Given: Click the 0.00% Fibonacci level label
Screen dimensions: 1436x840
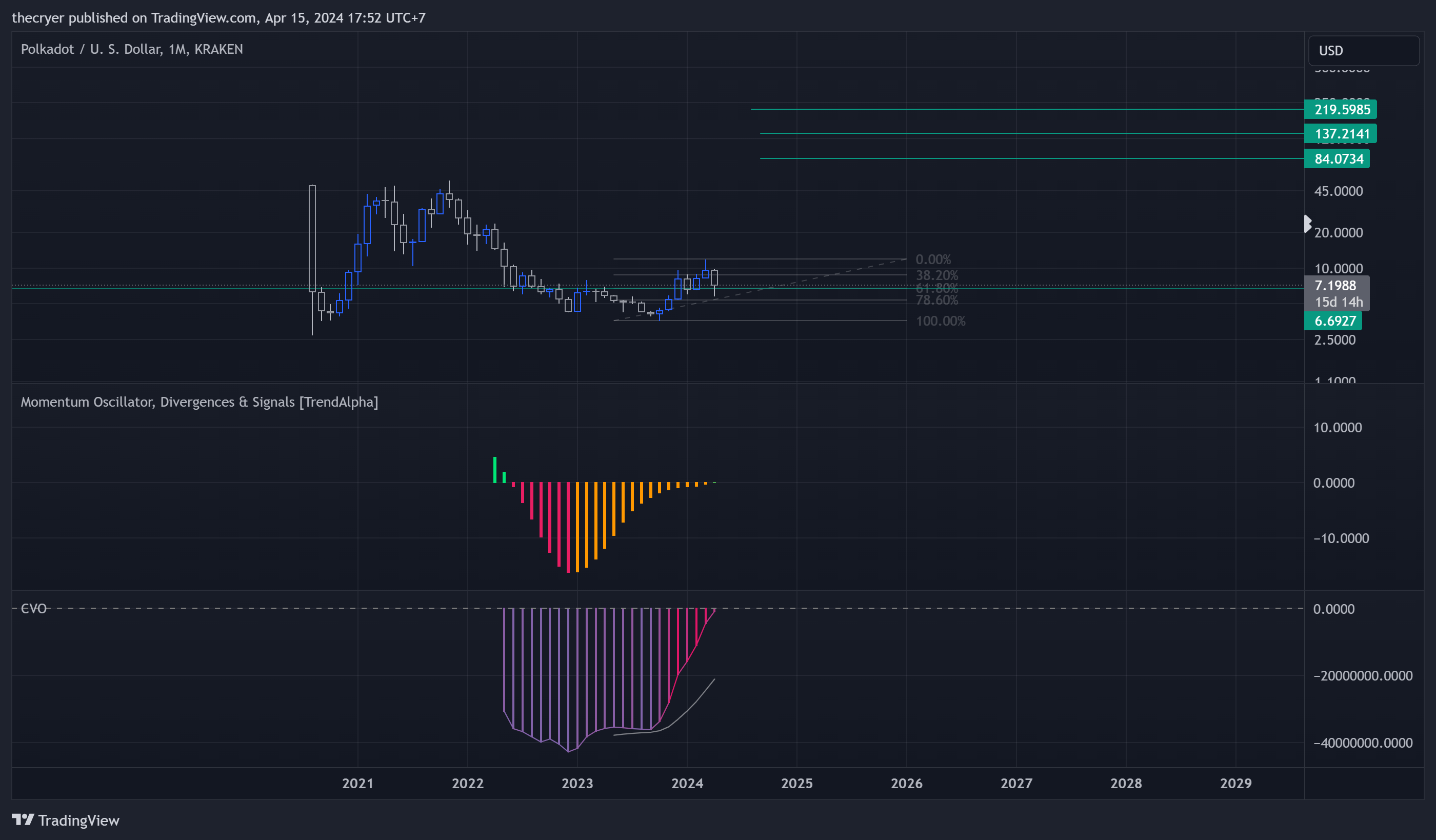Looking at the screenshot, I should 933,259.
